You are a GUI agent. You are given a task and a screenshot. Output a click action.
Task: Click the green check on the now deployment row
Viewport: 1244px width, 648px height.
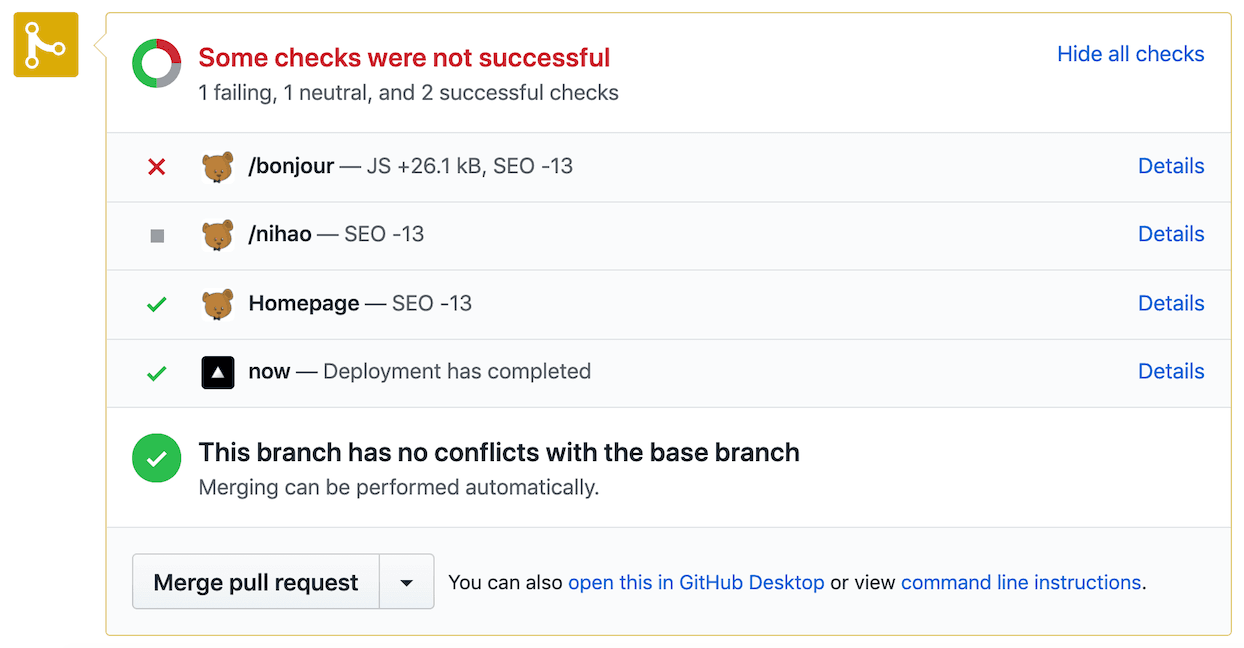point(156,372)
